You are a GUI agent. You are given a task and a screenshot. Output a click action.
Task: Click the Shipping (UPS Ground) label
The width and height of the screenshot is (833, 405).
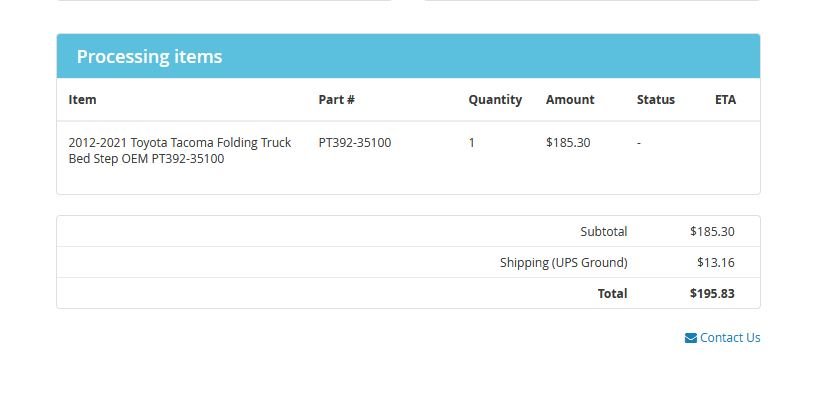point(564,263)
